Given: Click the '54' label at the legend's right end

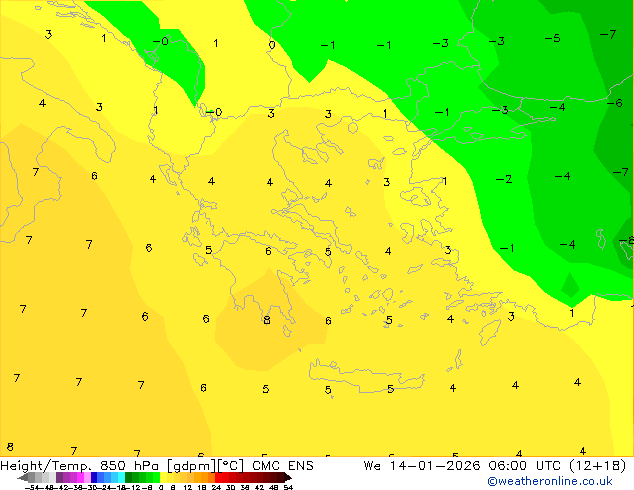Looking at the screenshot, I should pyautogui.click(x=288, y=487).
